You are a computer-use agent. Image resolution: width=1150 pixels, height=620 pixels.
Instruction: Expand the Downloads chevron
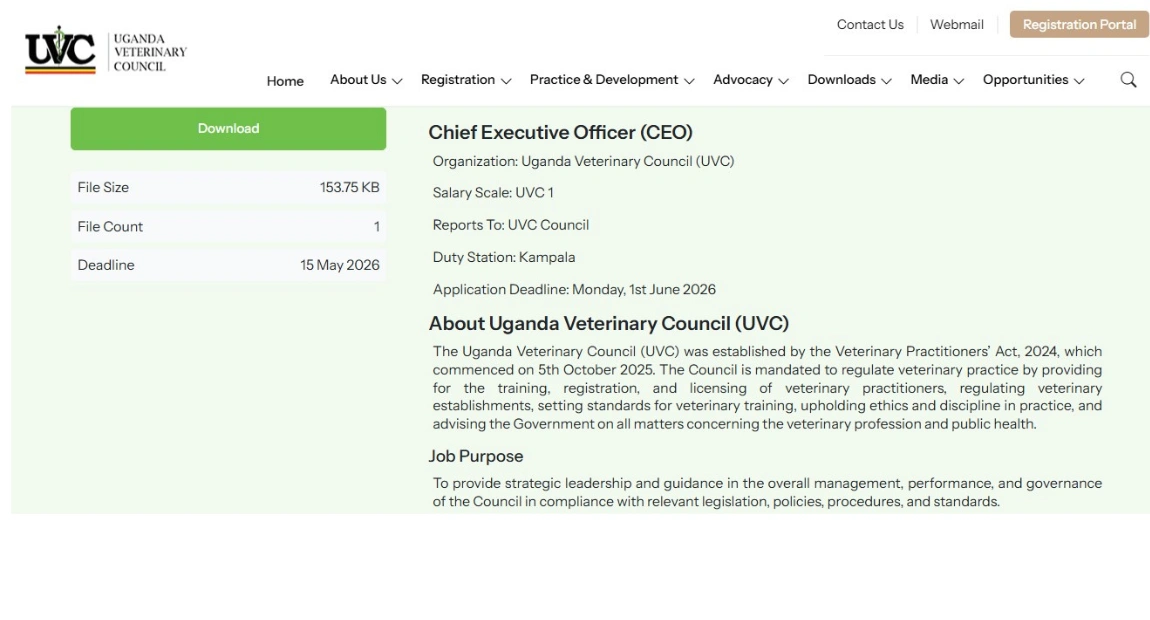(886, 81)
